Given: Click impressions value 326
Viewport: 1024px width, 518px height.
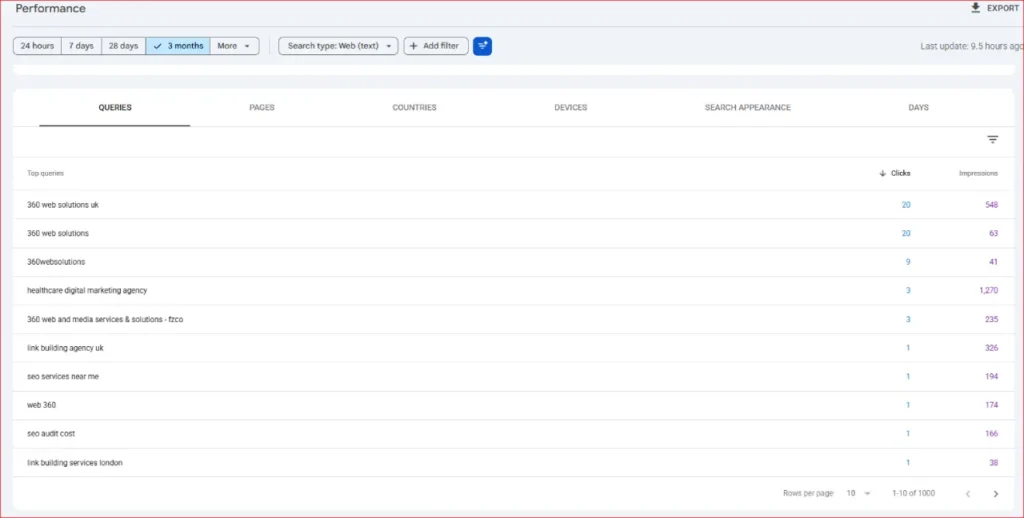Looking at the screenshot, I should (991, 348).
